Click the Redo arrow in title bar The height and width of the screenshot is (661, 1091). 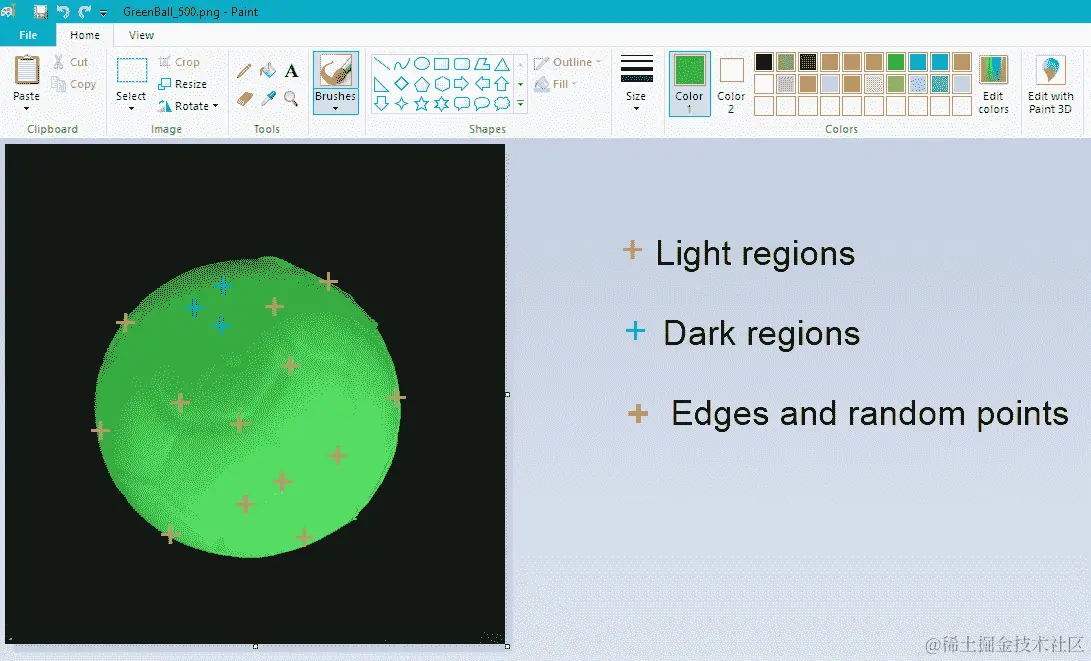(85, 12)
